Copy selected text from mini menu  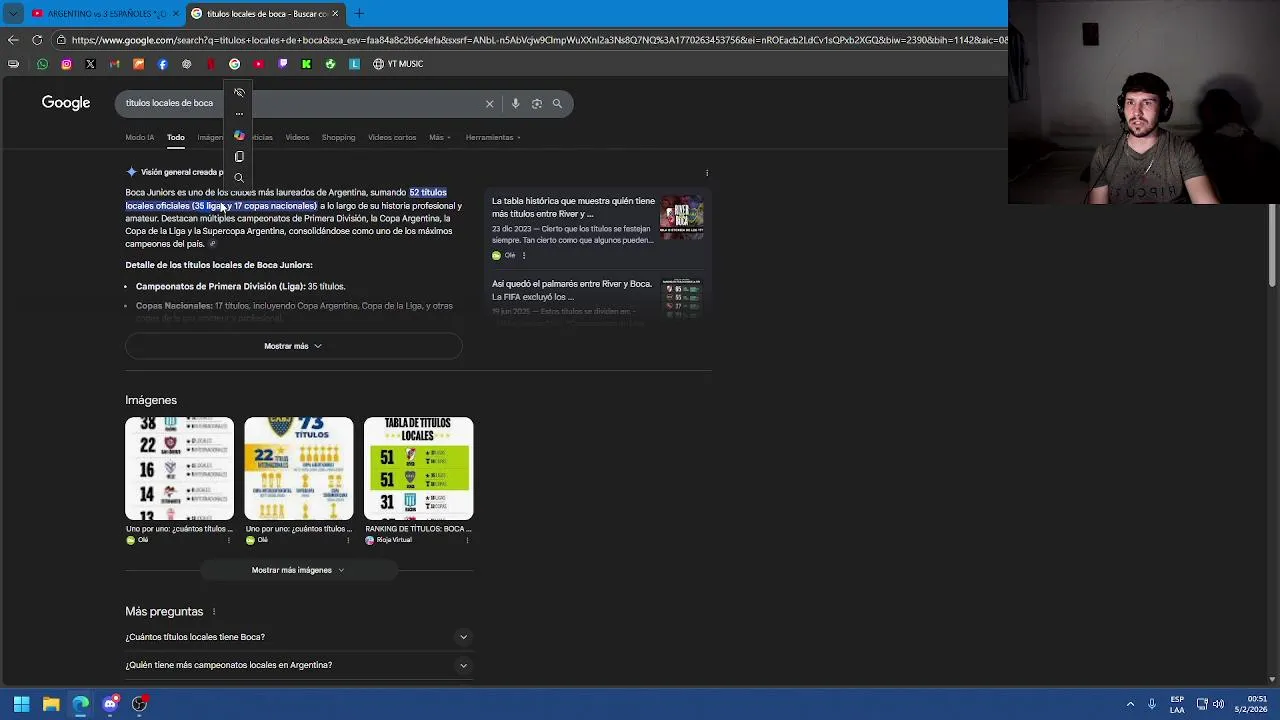[239, 157]
